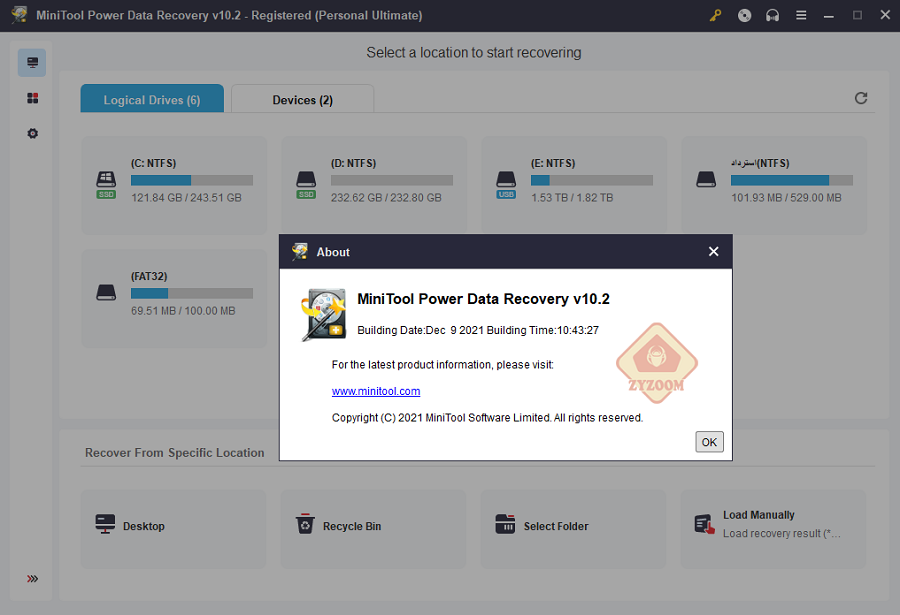Select the This PC sidebar icon
Image resolution: width=900 pixels, height=615 pixels.
(32, 63)
